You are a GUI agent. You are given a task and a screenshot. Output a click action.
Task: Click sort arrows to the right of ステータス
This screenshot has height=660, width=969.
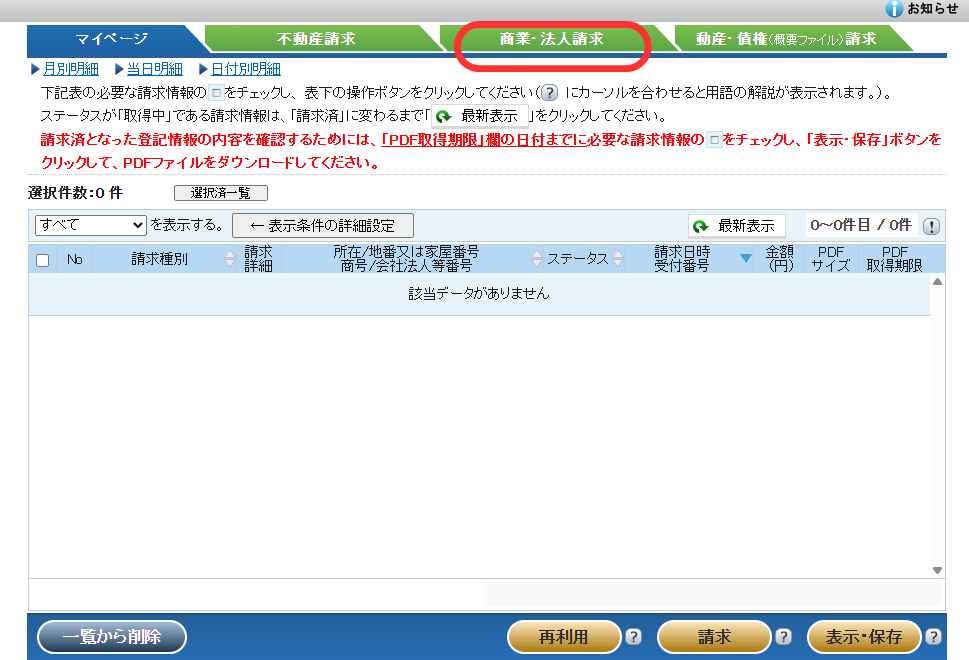coord(617,259)
